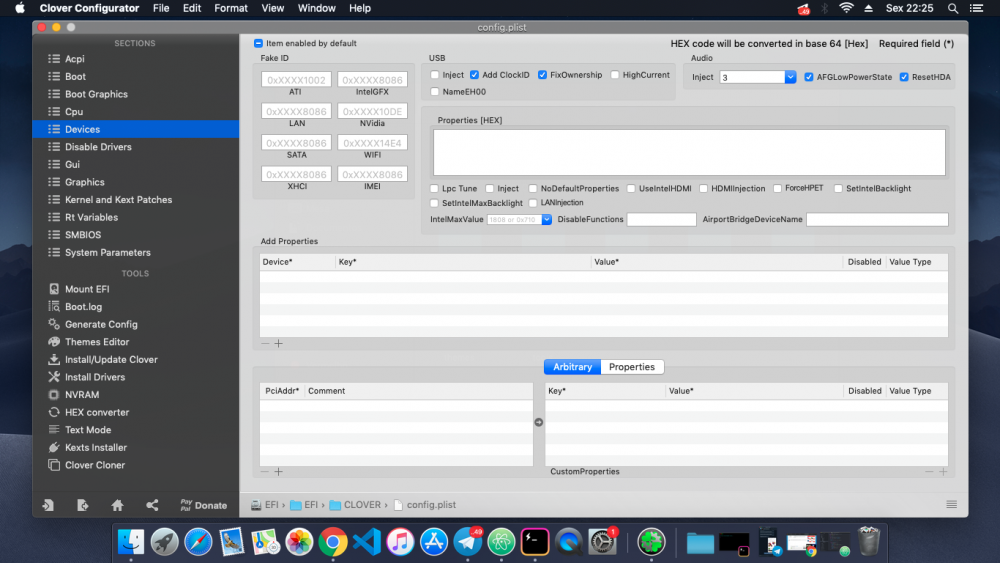Enable the USB Inject checkbox
The height and width of the screenshot is (563, 1000).
435,75
